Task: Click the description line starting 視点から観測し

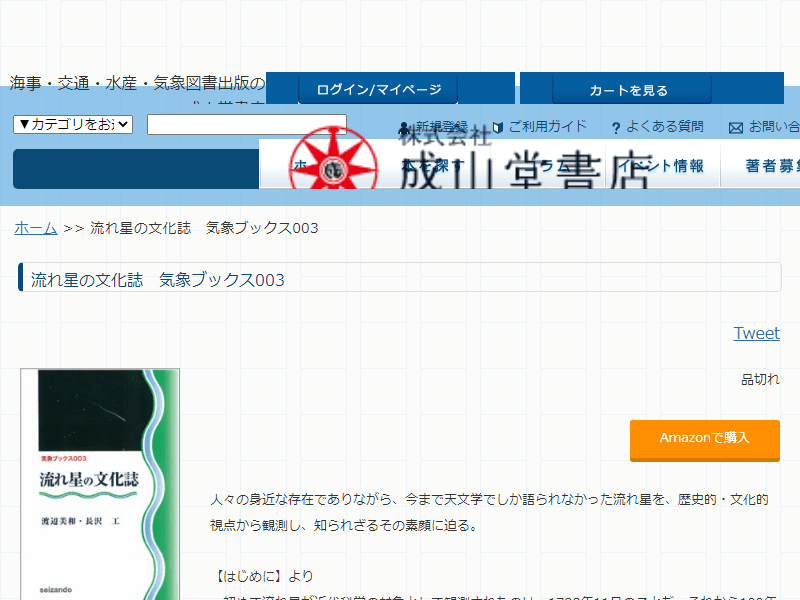Action: [344, 525]
